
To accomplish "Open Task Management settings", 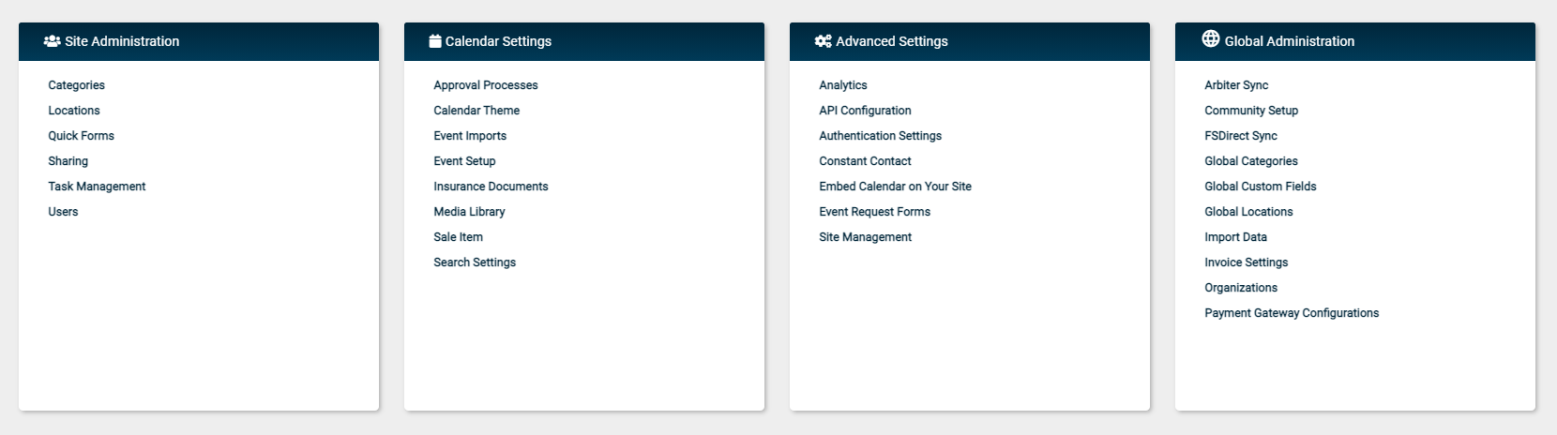I will coord(97,187).
